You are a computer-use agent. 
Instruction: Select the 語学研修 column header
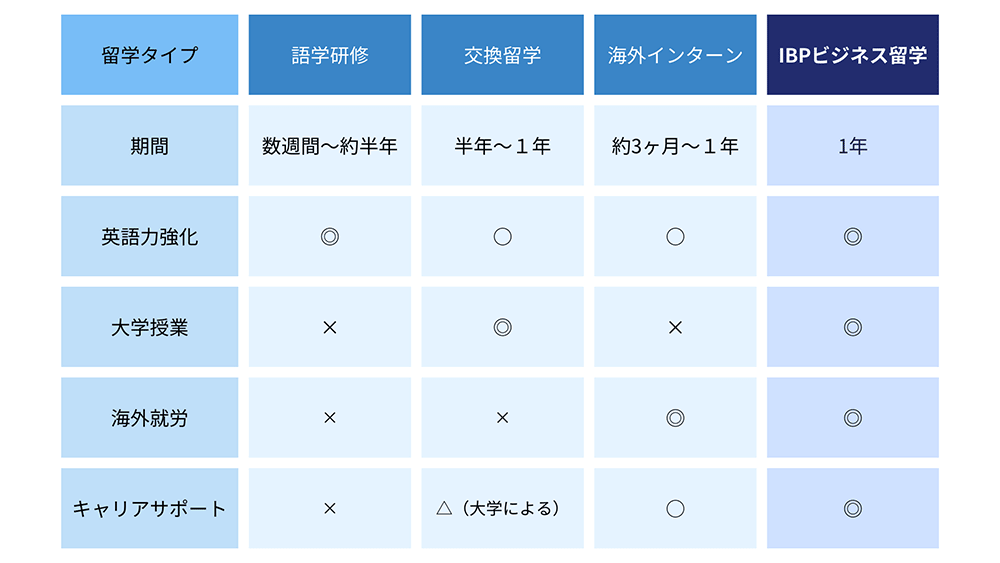pyautogui.click(x=330, y=55)
